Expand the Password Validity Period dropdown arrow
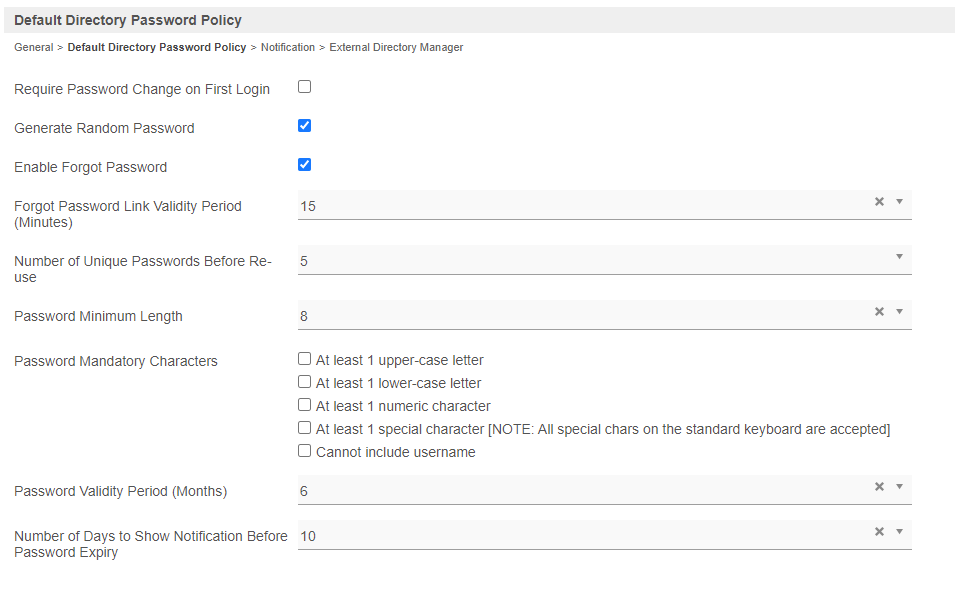This screenshot has height=602, width=955. pos(899,486)
